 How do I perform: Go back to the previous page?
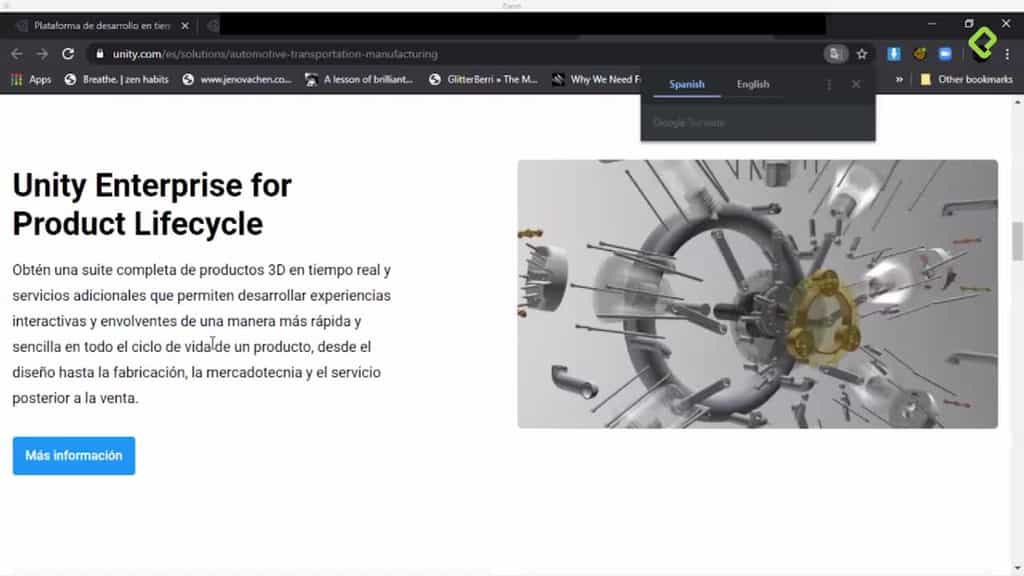(16, 54)
